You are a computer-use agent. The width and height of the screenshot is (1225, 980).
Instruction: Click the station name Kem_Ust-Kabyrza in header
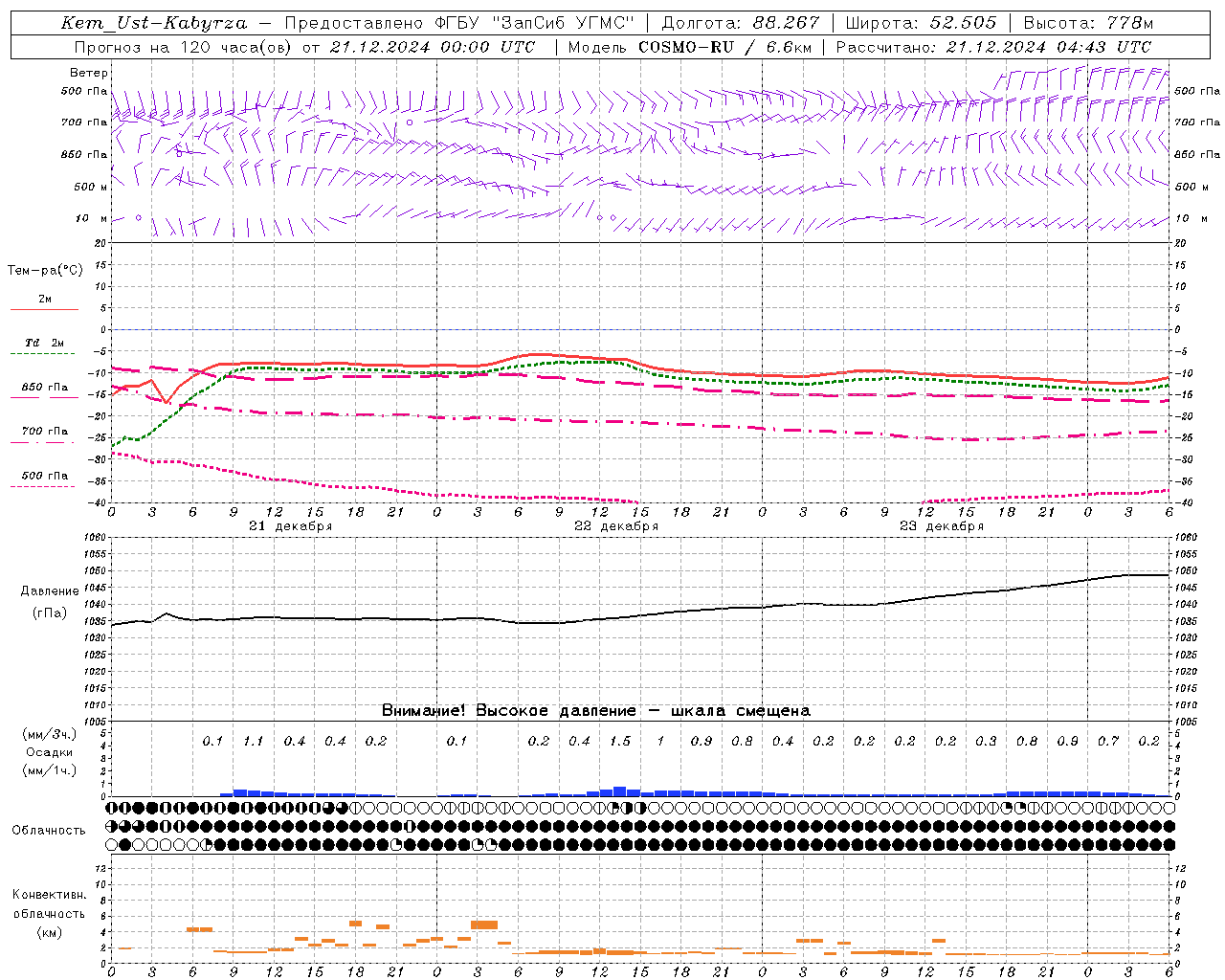[154, 23]
